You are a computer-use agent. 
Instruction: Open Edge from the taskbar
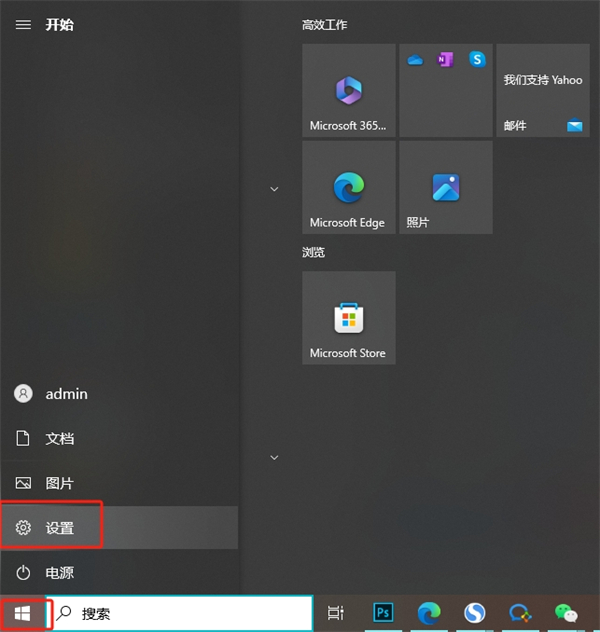tap(429, 613)
